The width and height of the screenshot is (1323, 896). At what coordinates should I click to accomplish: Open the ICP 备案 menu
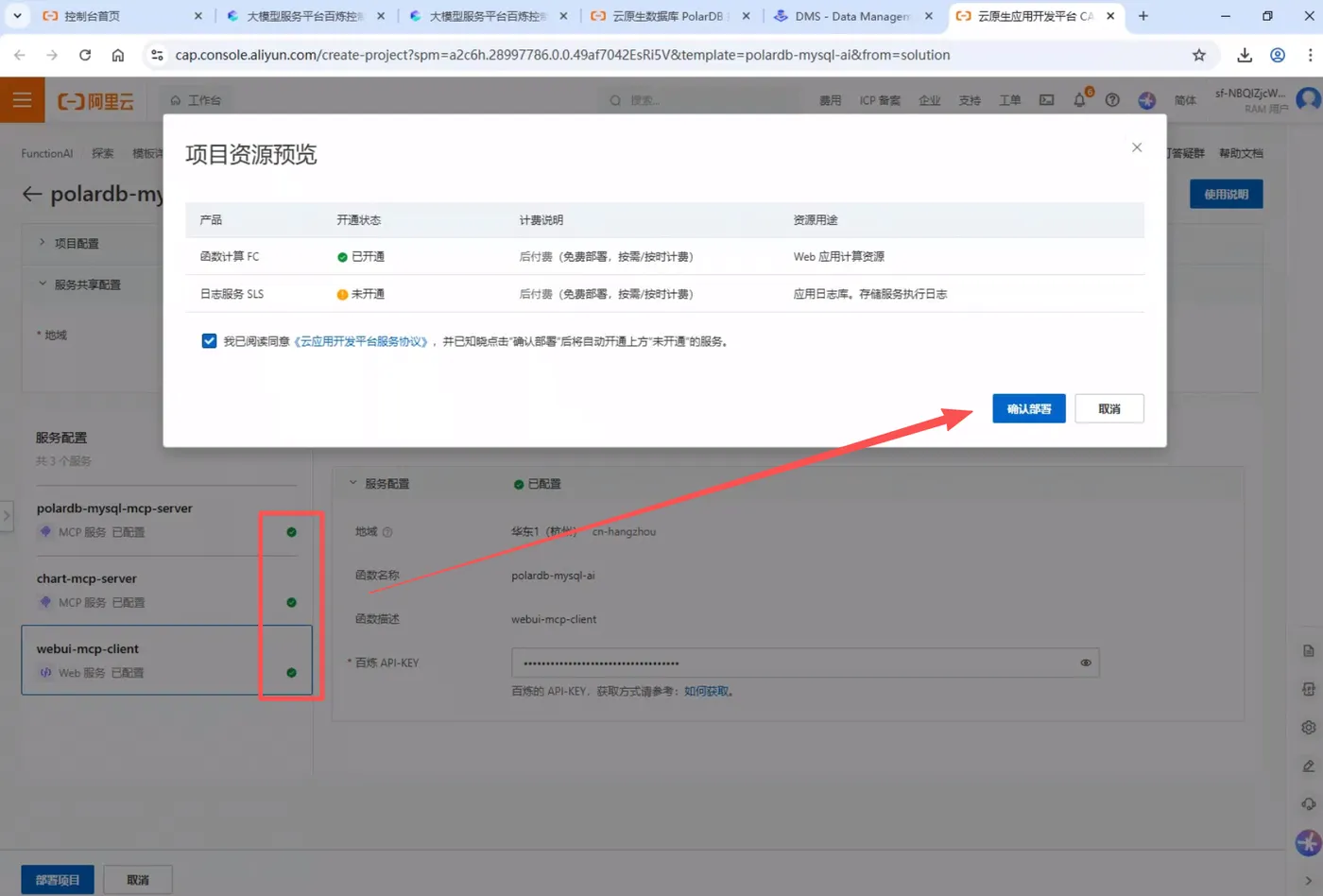(880, 100)
